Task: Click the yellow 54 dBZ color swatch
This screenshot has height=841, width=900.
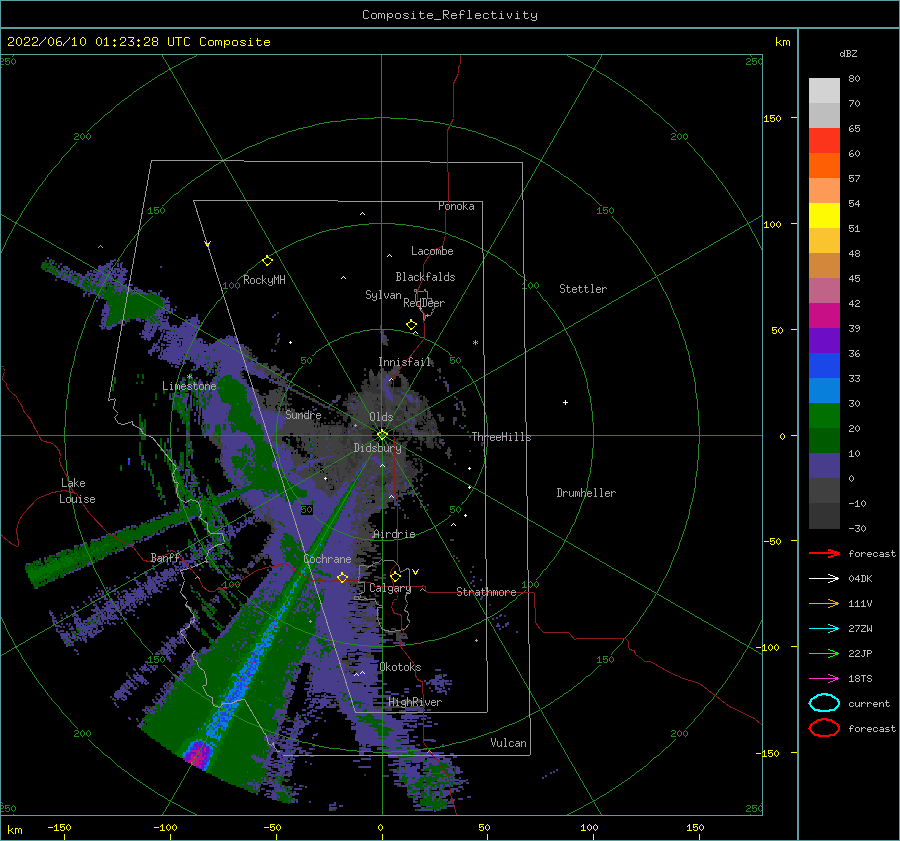Action: click(x=824, y=216)
